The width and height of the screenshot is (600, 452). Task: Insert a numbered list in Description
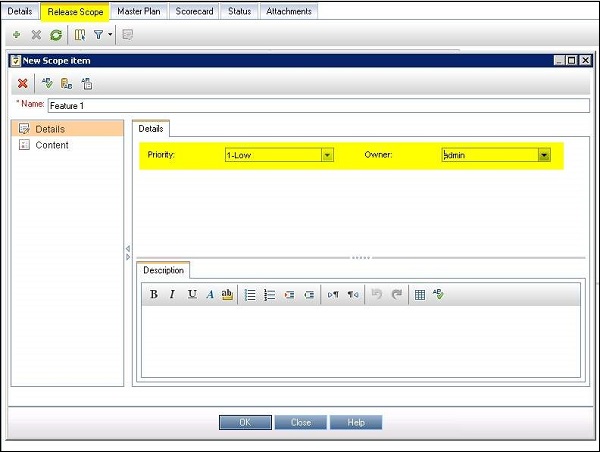pyautogui.click(x=269, y=295)
